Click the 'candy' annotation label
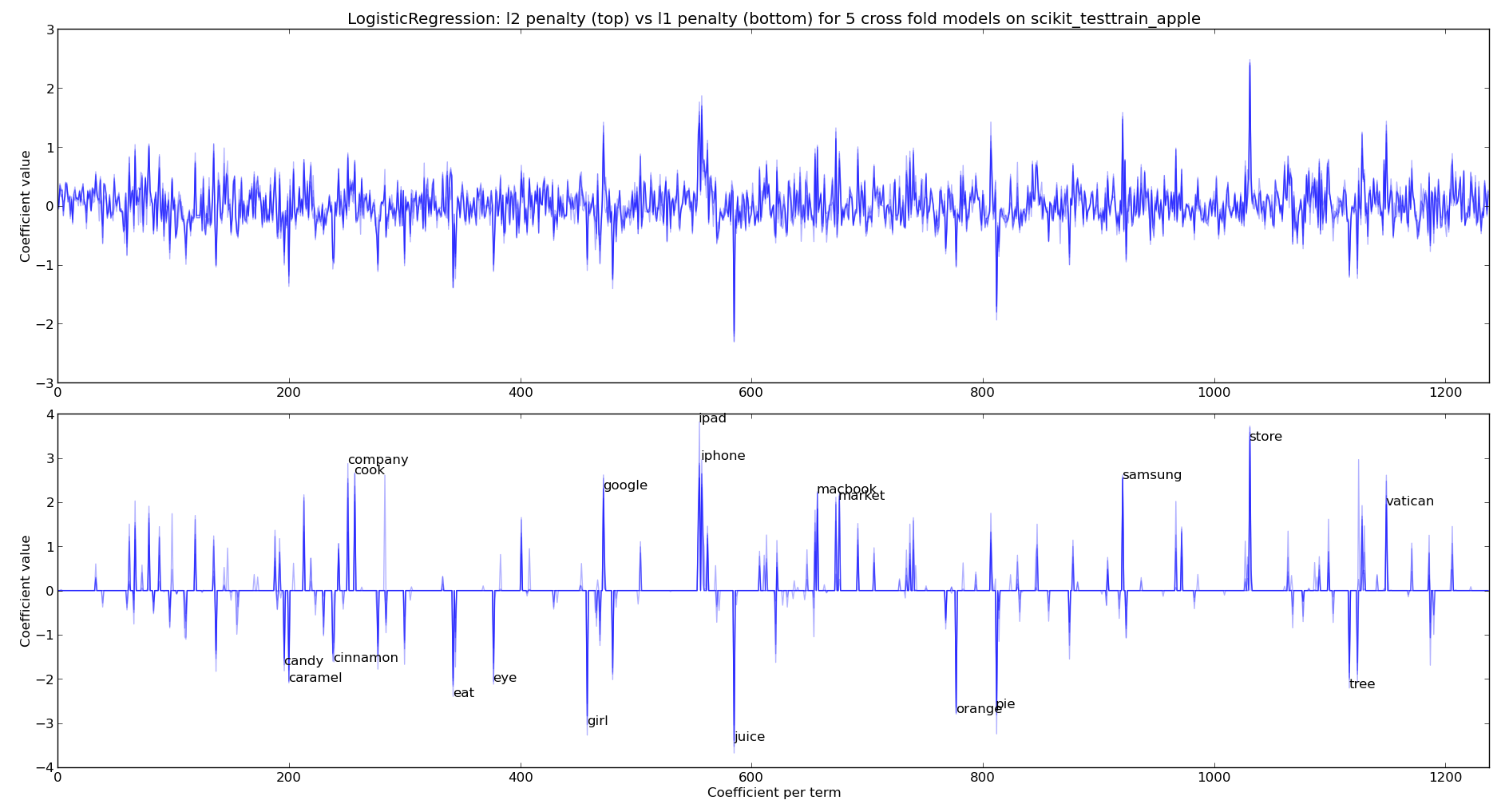The image size is (1505, 812). click(303, 662)
